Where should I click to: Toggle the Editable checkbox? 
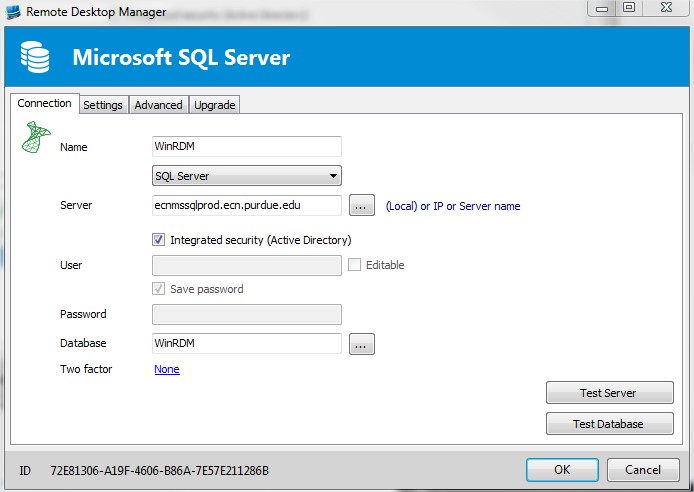[355, 265]
